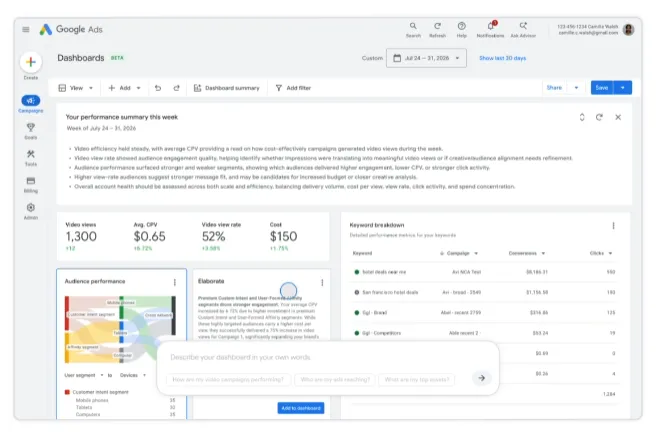Expand or collapse performance summary card
663x441 pixels.
[582, 117]
